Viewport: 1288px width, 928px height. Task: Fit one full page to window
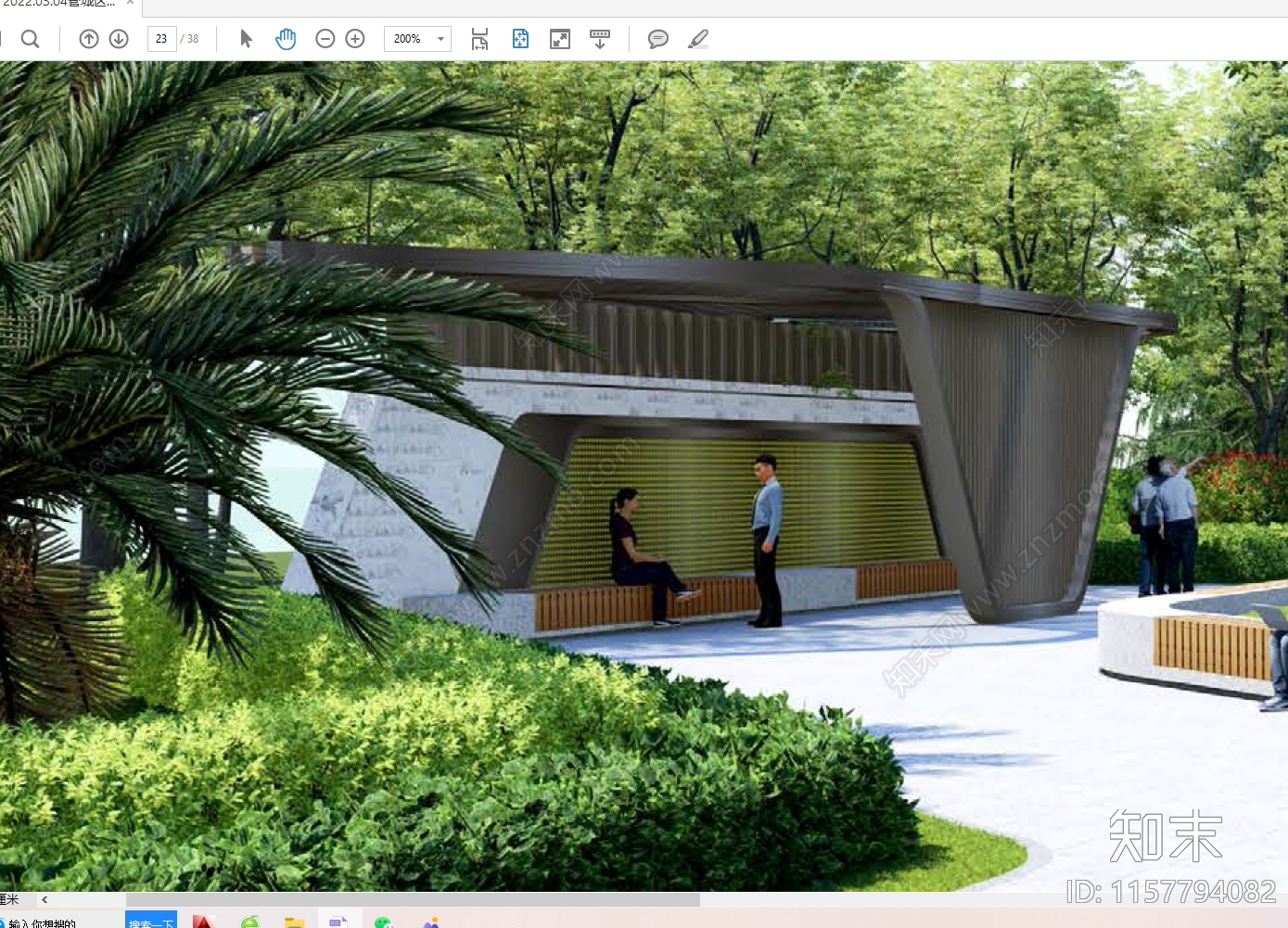coord(520,39)
